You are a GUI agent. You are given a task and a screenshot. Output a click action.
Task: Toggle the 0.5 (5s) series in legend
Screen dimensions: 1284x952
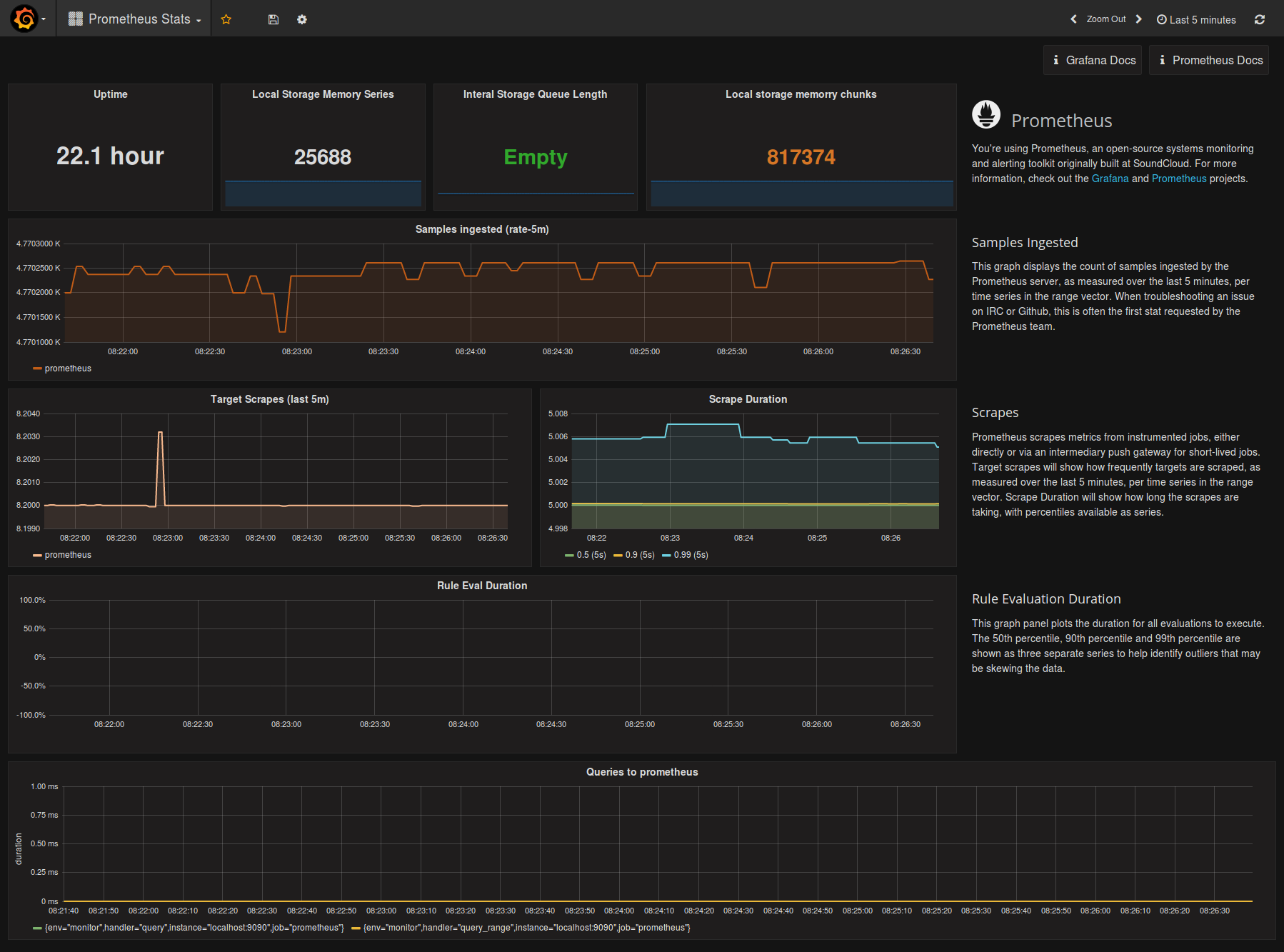pyautogui.click(x=591, y=555)
